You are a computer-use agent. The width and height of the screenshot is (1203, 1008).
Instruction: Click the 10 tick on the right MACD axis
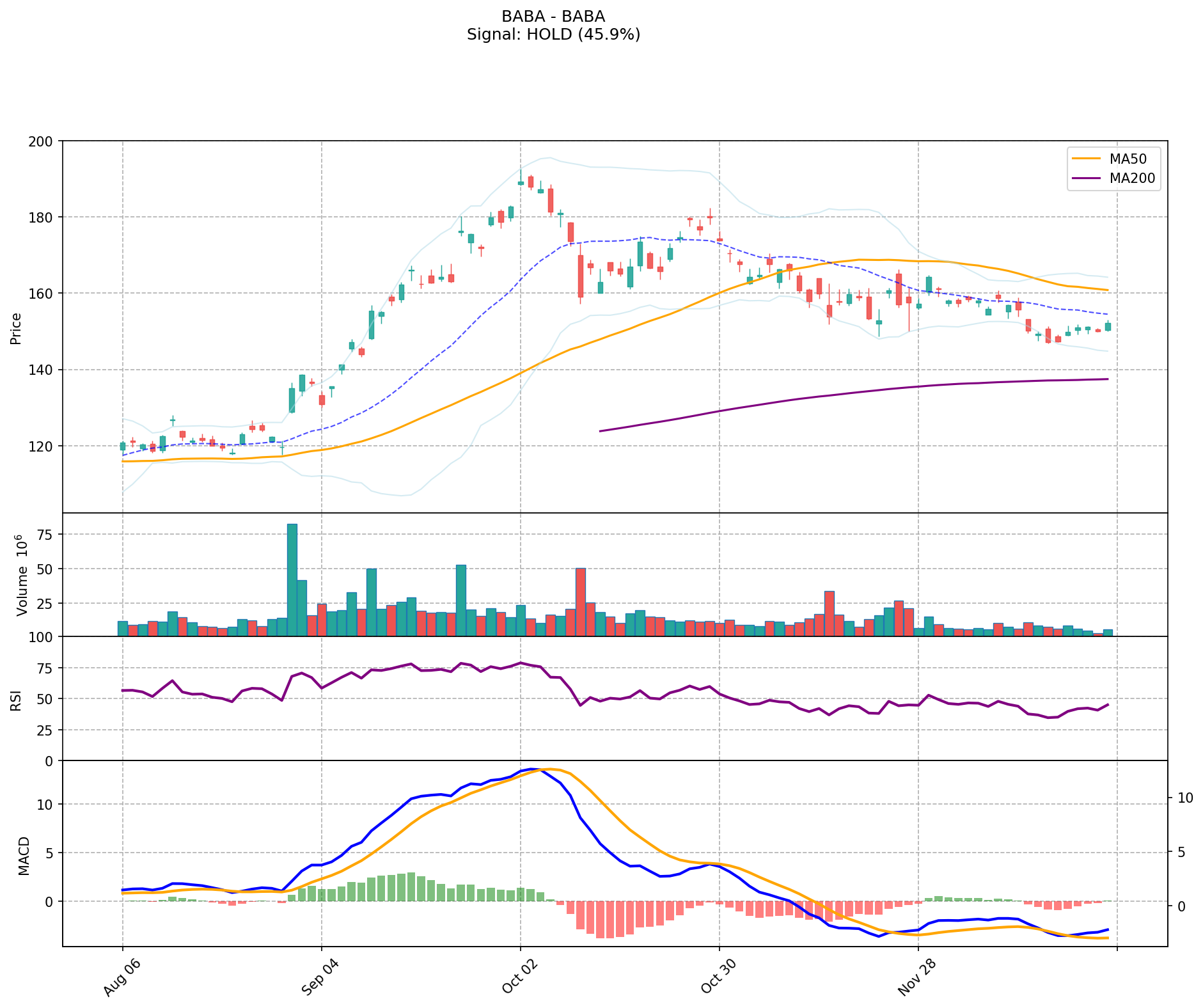click(x=1184, y=798)
